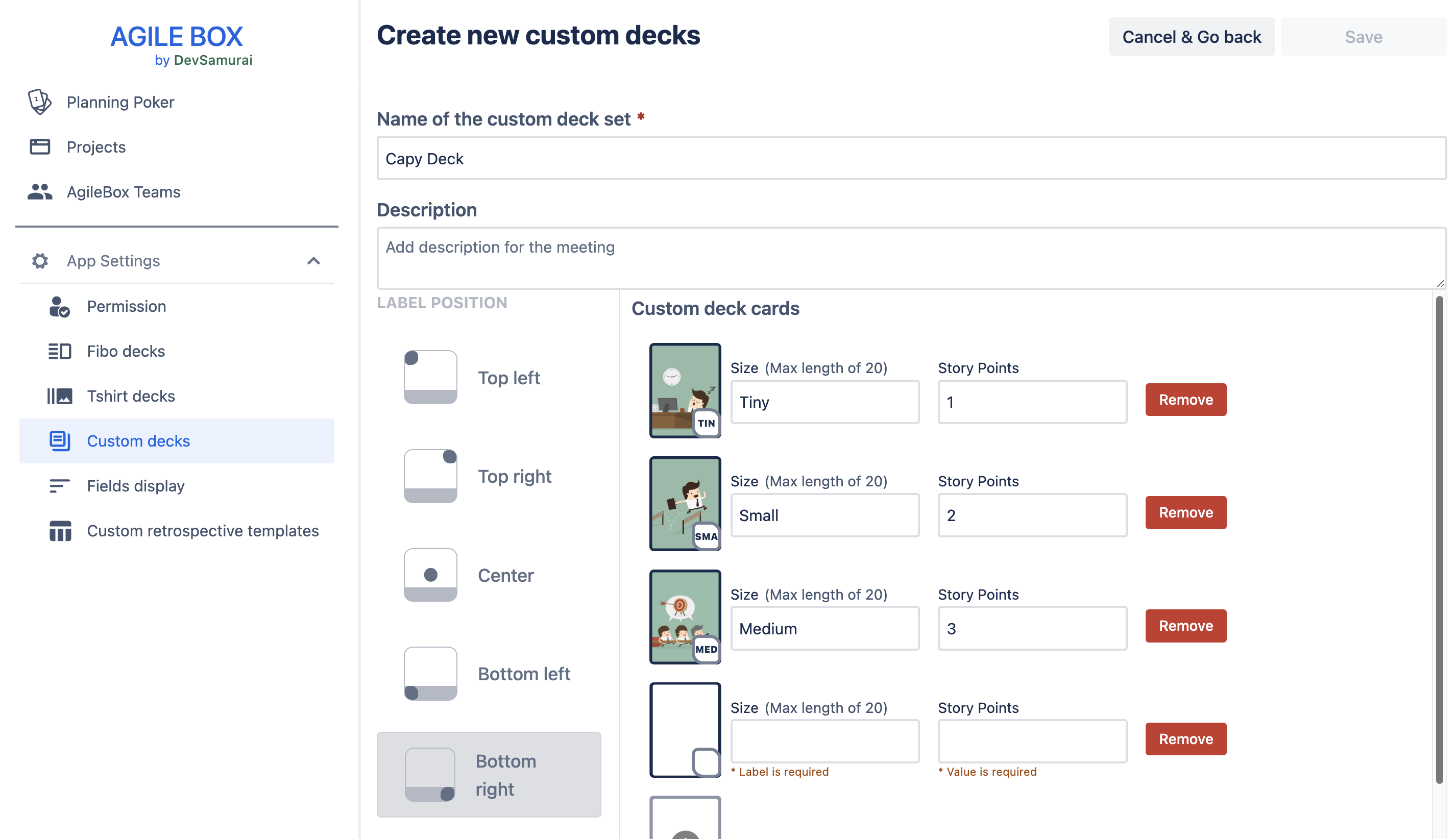Click the description resize handle

click(x=1441, y=283)
